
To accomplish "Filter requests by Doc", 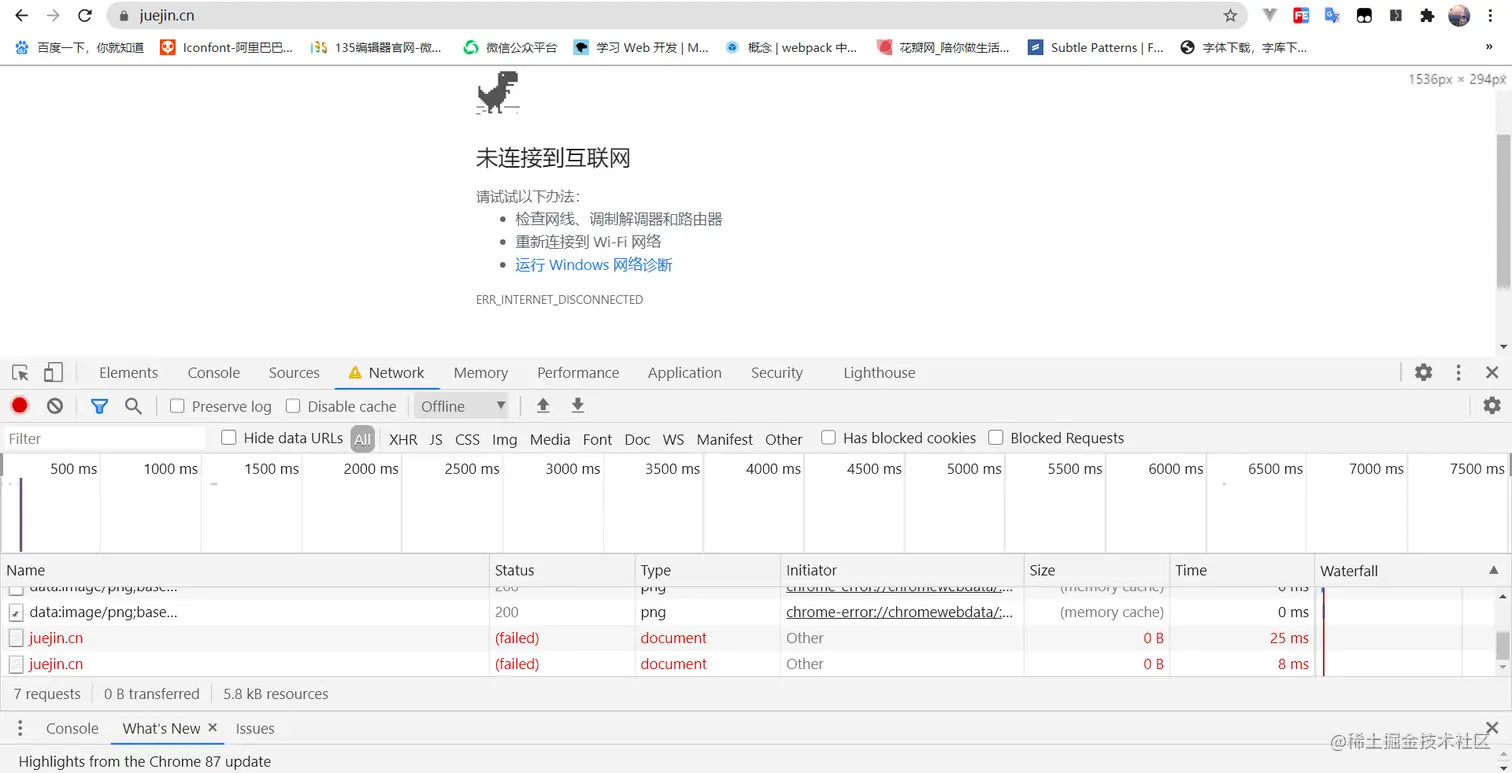I will click(637, 439).
